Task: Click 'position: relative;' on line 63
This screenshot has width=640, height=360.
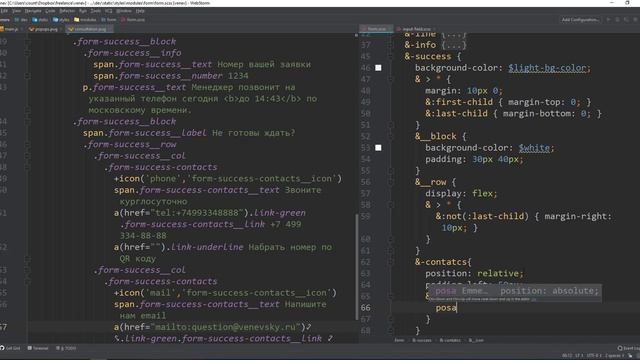Action: coord(474,273)
